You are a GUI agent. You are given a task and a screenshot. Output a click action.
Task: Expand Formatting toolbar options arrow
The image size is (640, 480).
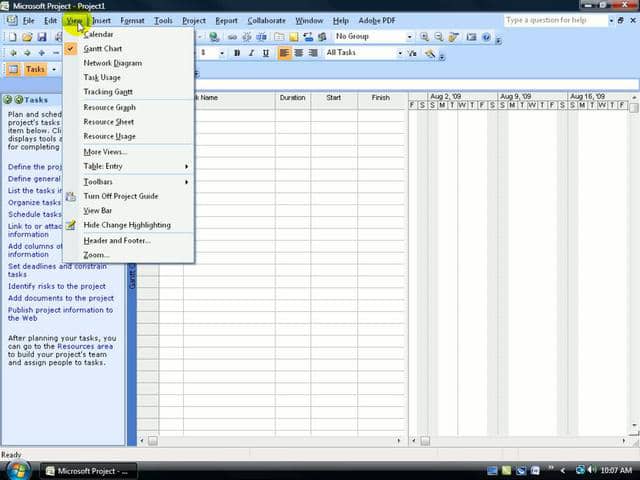(x=442, y=56)
